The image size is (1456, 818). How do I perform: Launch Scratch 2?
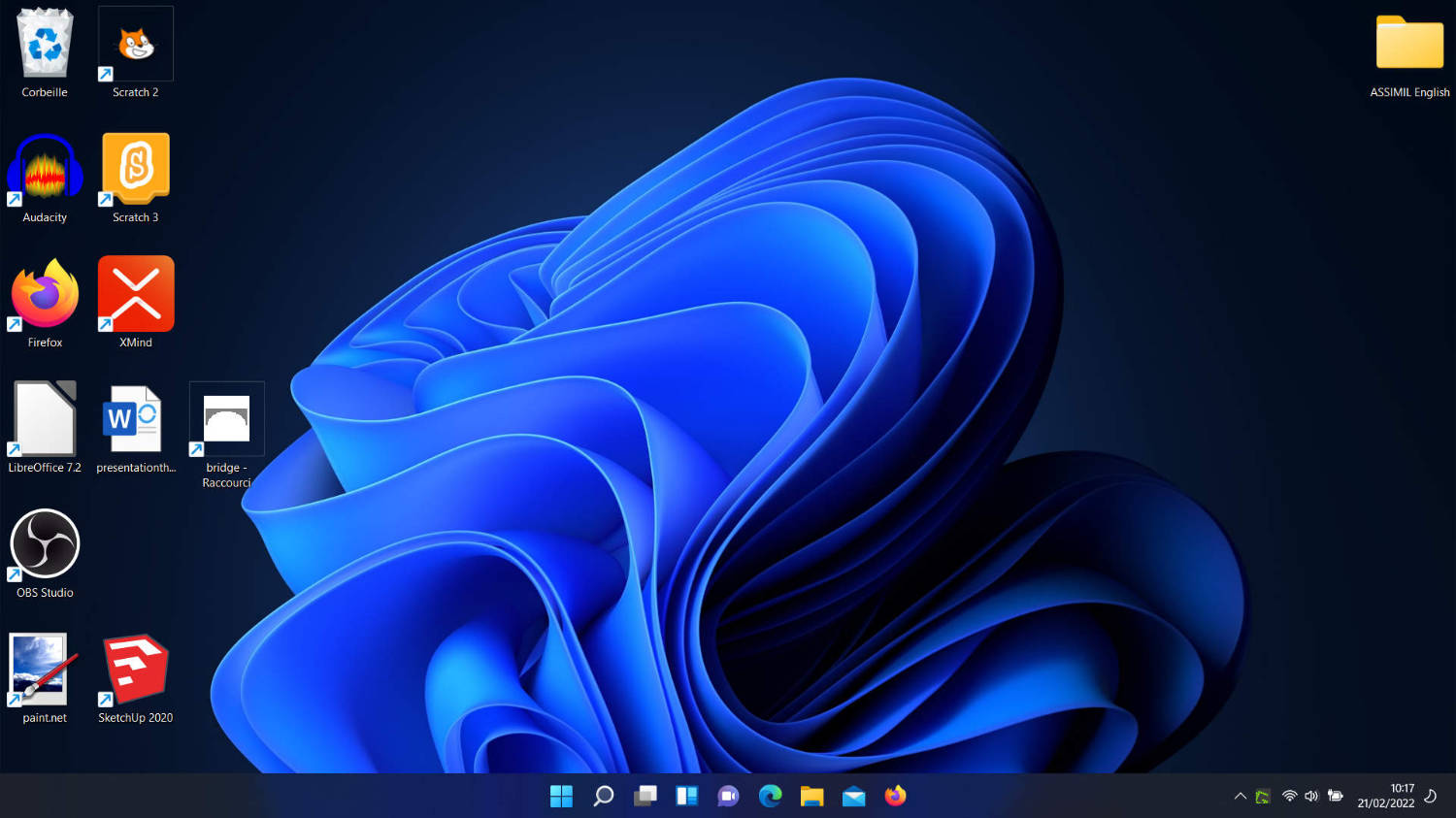point(135,44)
